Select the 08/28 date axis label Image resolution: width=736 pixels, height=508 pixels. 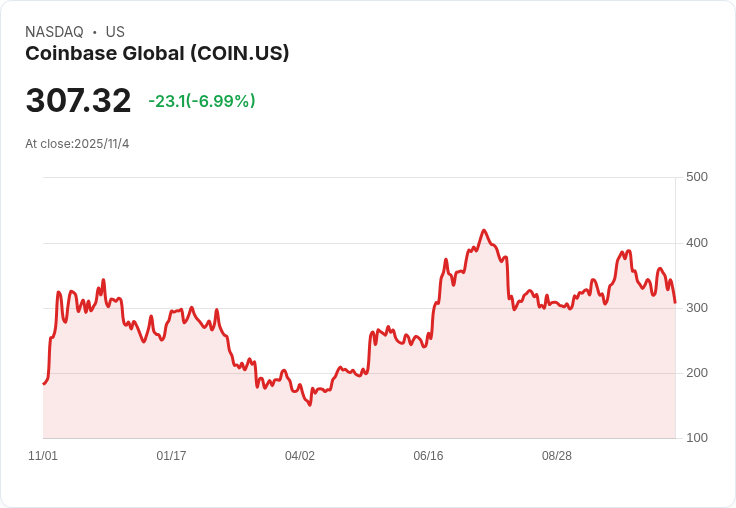coord(557,456)
